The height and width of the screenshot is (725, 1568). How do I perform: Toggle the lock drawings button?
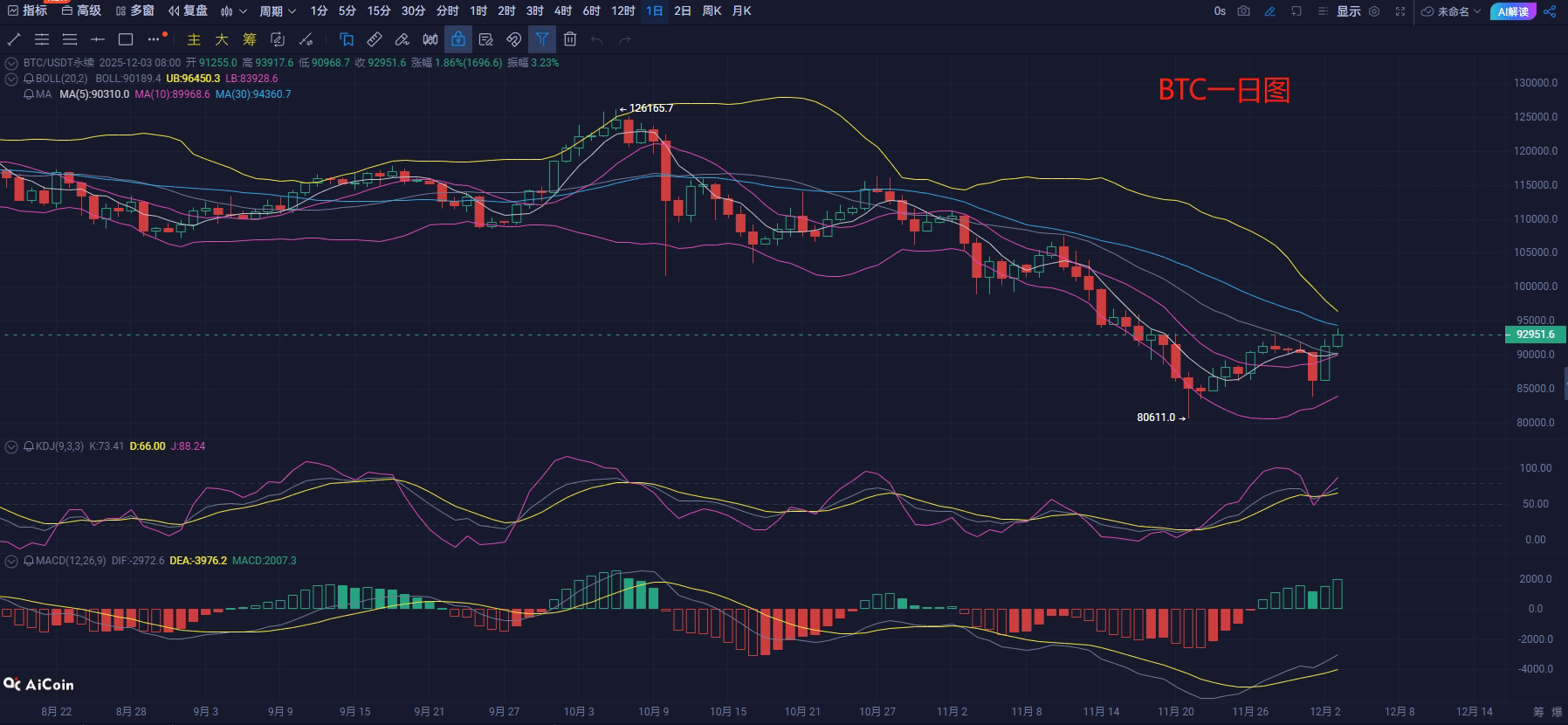point(458,39)
